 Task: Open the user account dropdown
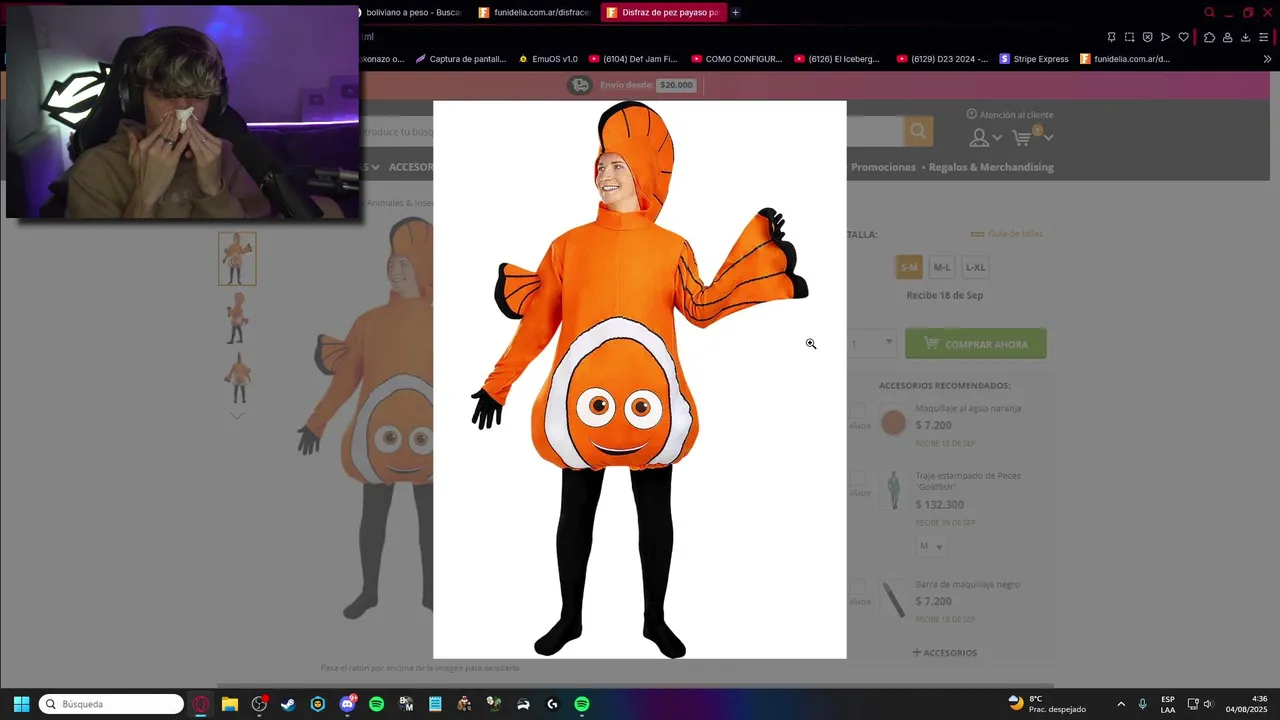click(985, 138)
